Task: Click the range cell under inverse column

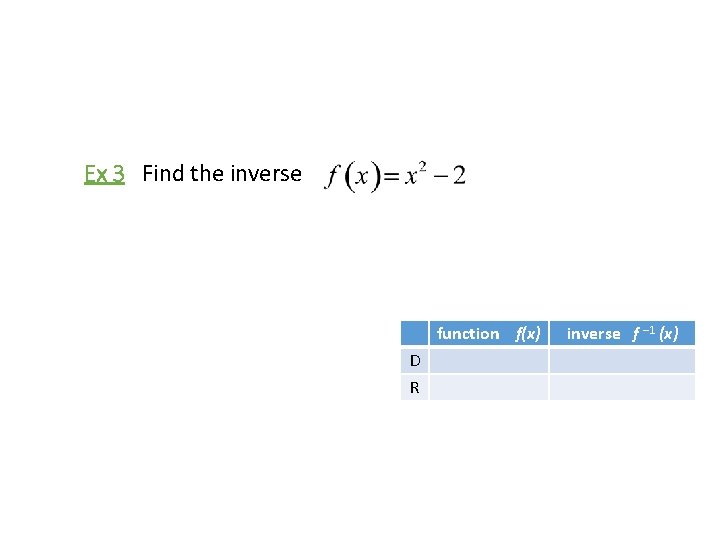Action: (622, 388)
